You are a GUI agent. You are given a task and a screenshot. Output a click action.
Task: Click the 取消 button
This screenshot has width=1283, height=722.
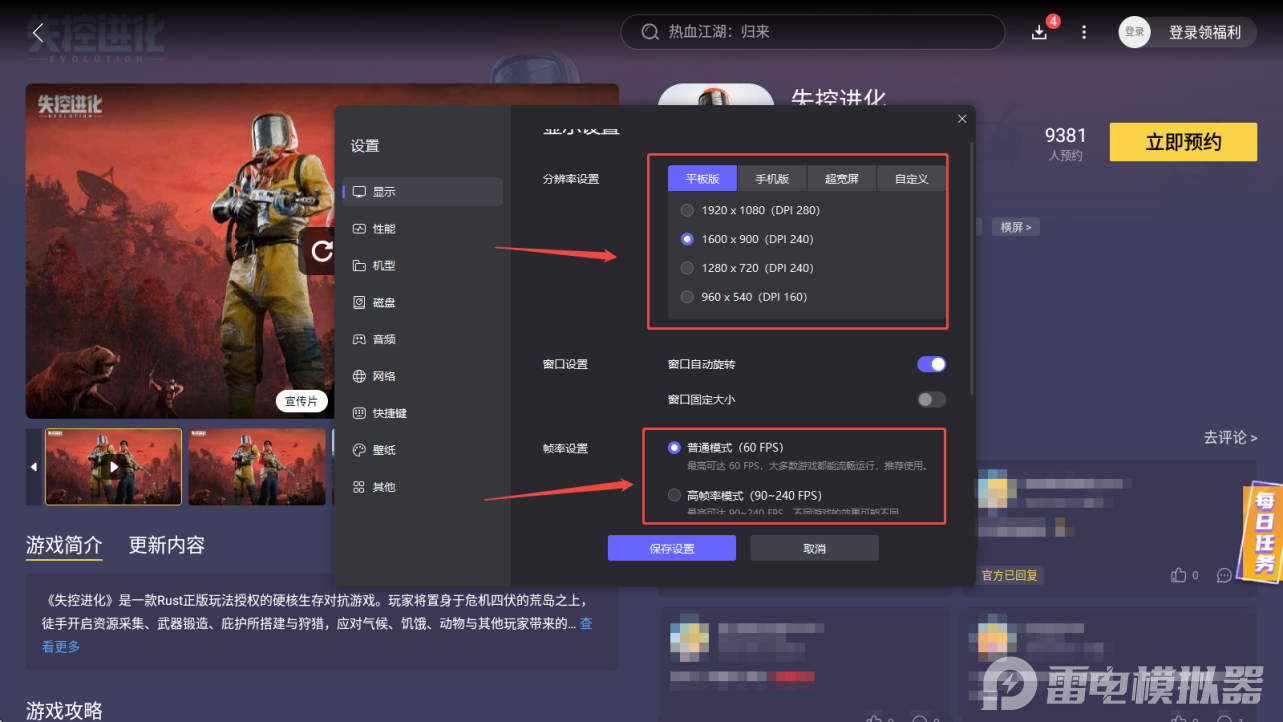pyautogui.click(x=815, y=549)
